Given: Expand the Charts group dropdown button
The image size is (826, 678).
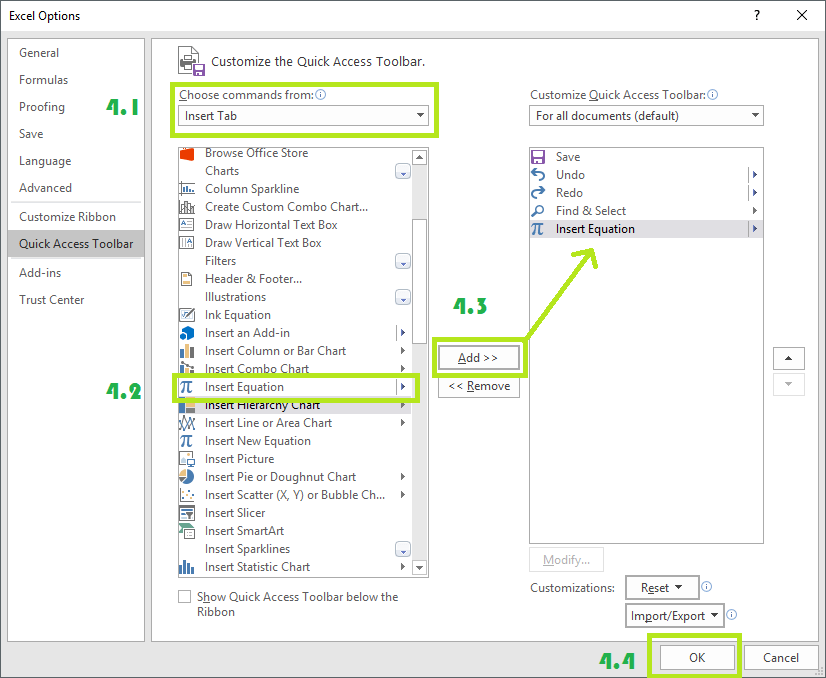Looking at the screenshot, I should coord(403,171).
